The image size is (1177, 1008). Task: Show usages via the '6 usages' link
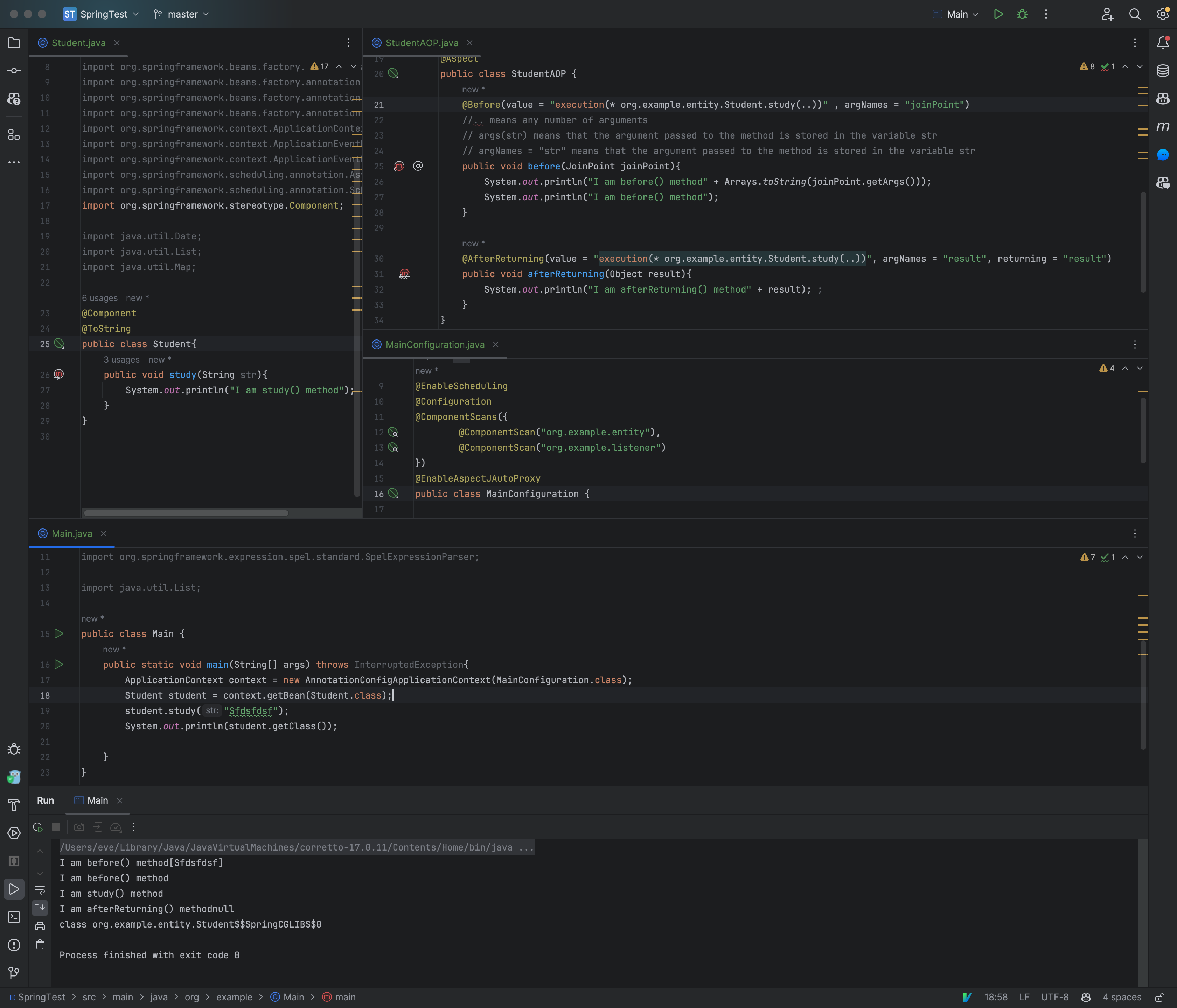[x=100, y=297]
